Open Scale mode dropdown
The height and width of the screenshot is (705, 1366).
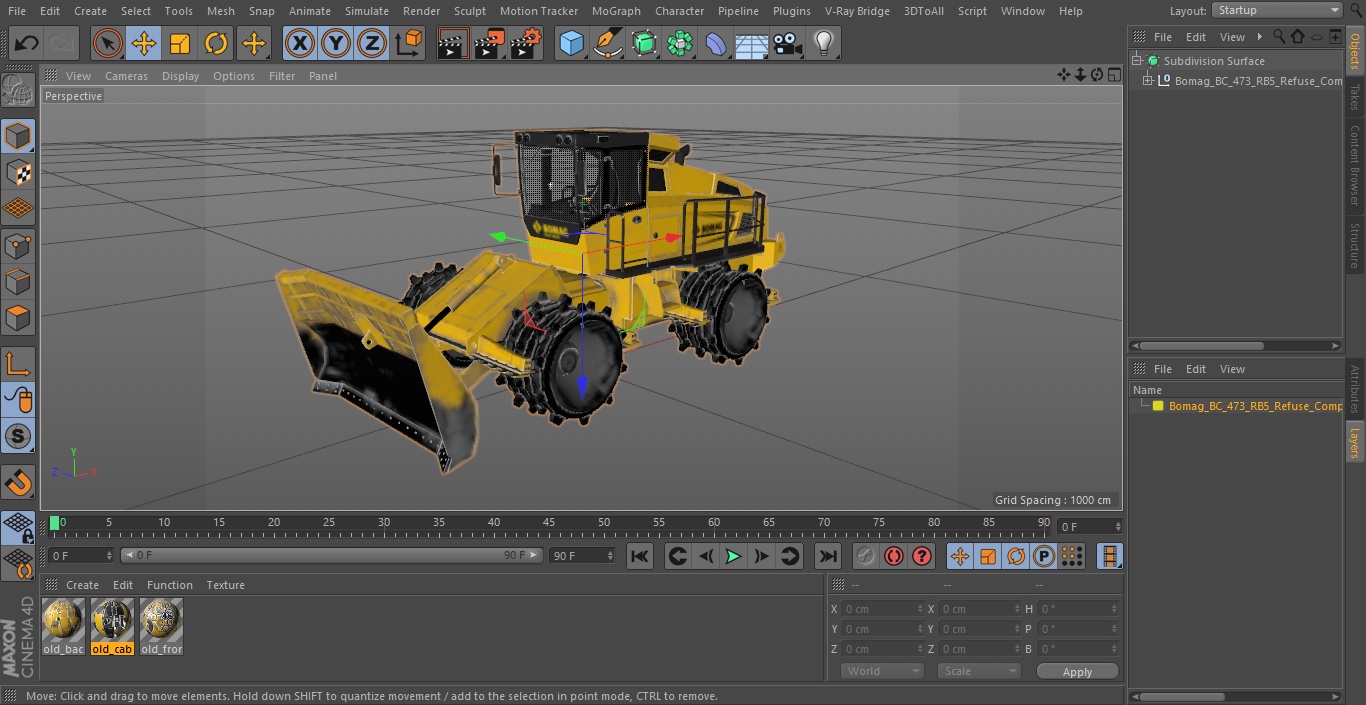[978, 671]
